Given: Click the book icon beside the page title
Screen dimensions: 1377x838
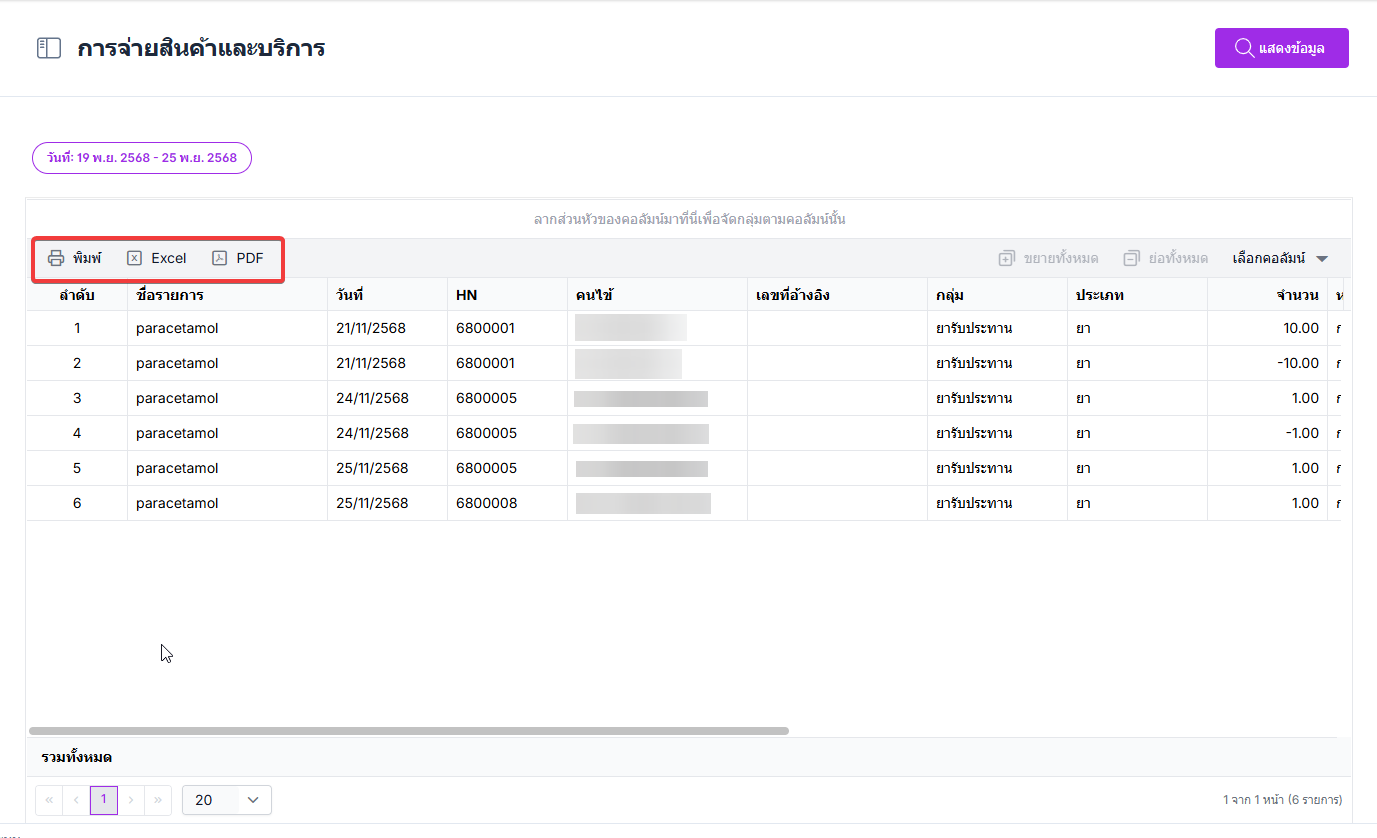Looking at the screenshot, I should pos(49,48).
